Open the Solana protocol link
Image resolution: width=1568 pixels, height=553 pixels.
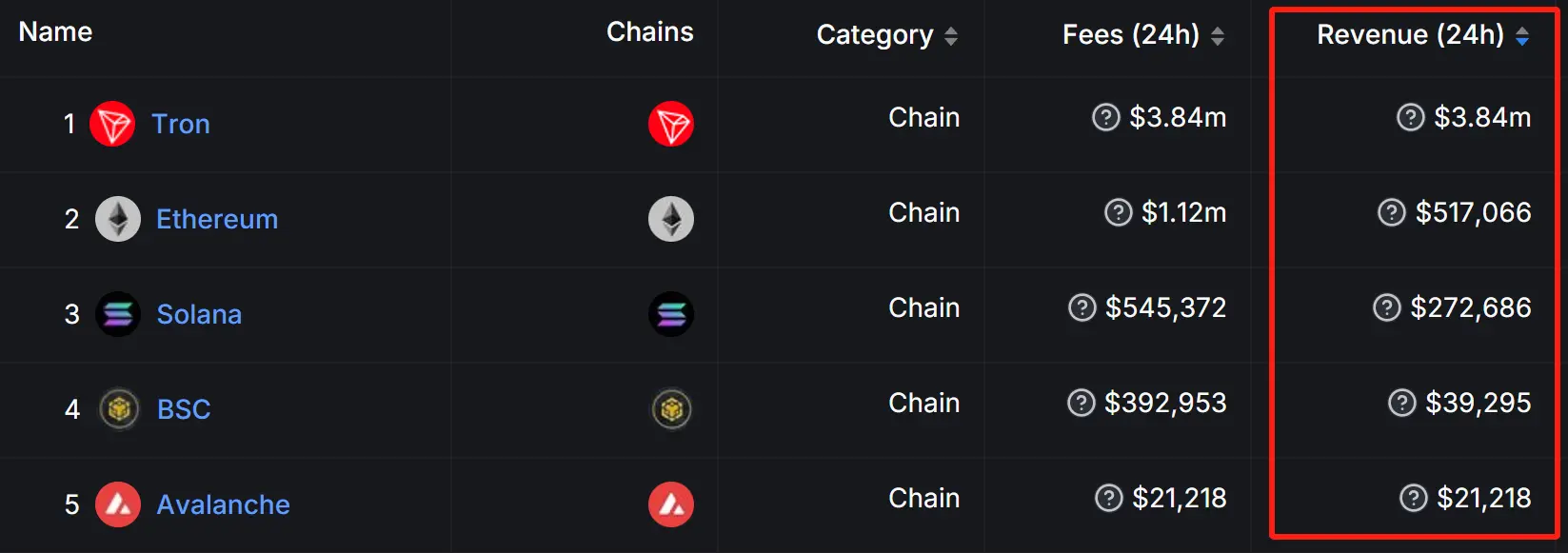point(199,314)
